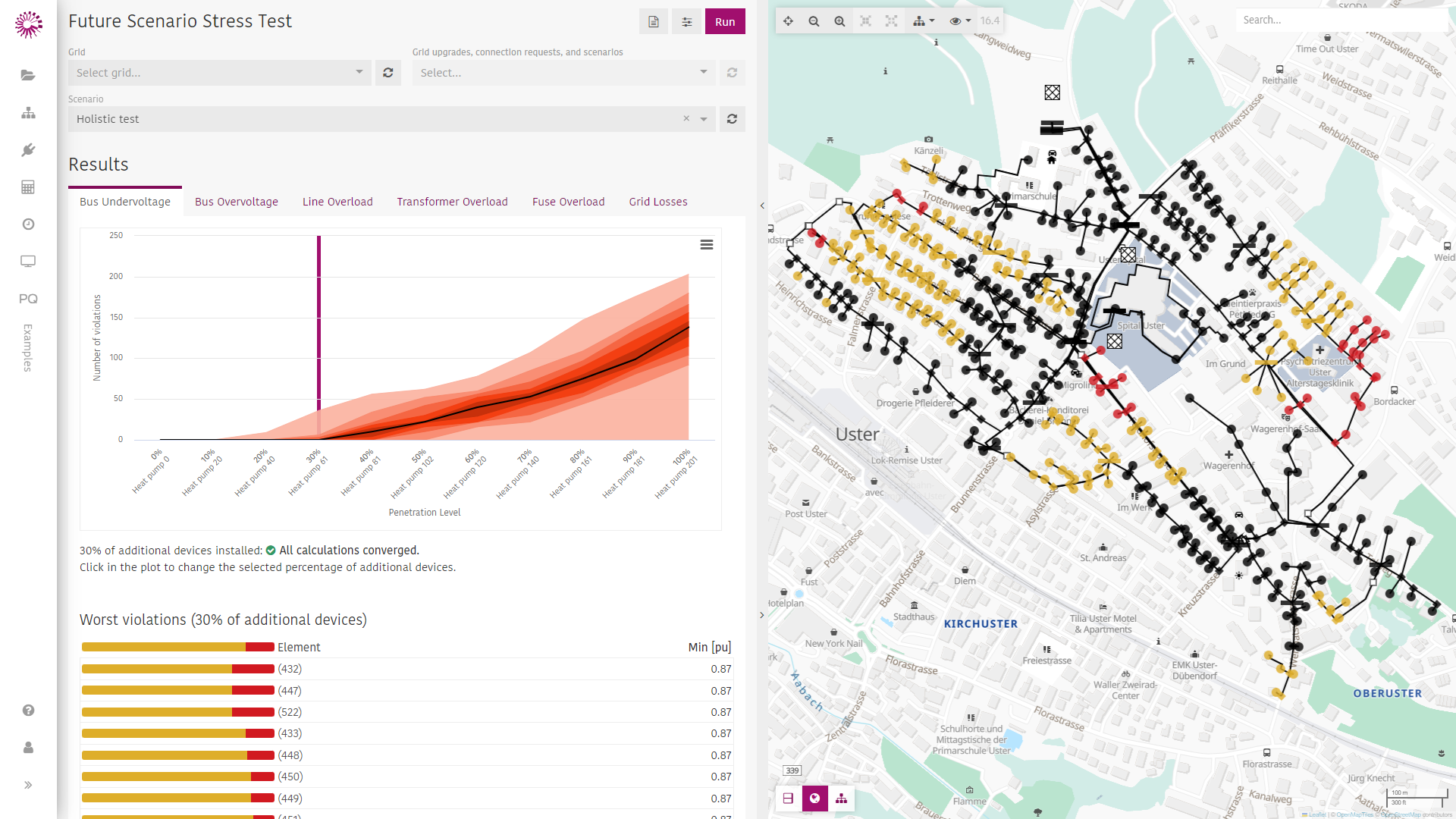This screenshot has height=819, width=1456.
Task: Select the map globe view toggle
Action: (815, 799)
